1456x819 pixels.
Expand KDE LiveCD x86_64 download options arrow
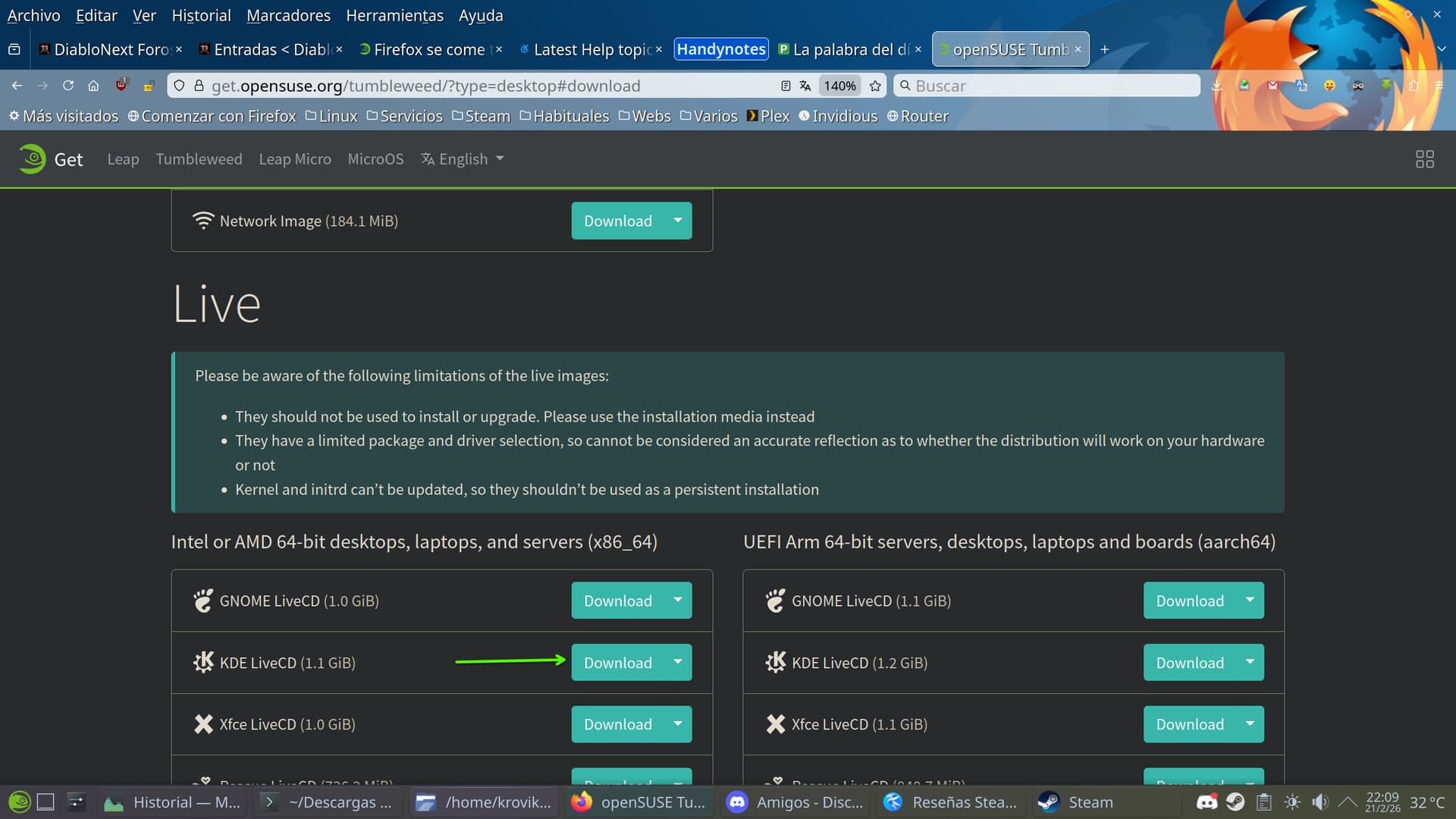click(677, 662)
